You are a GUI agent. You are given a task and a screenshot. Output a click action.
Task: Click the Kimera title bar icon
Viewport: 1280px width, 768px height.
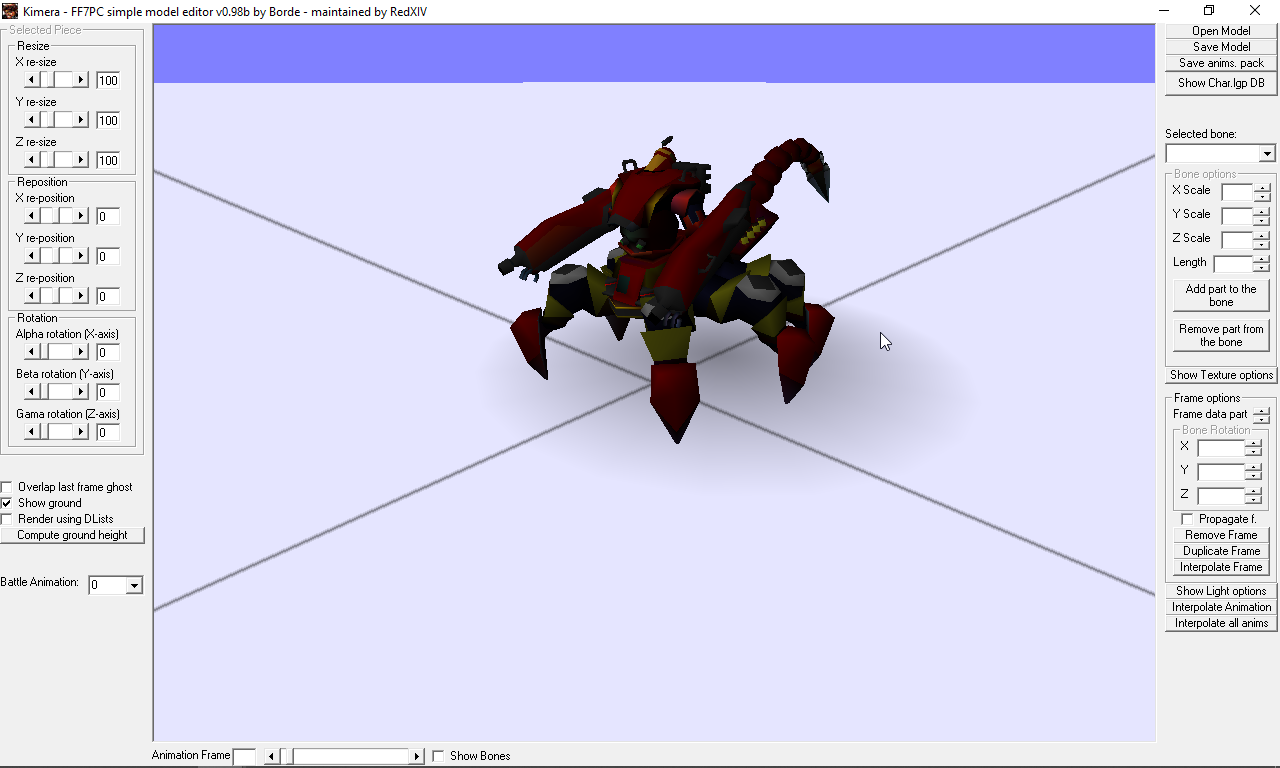coord(10,11)
